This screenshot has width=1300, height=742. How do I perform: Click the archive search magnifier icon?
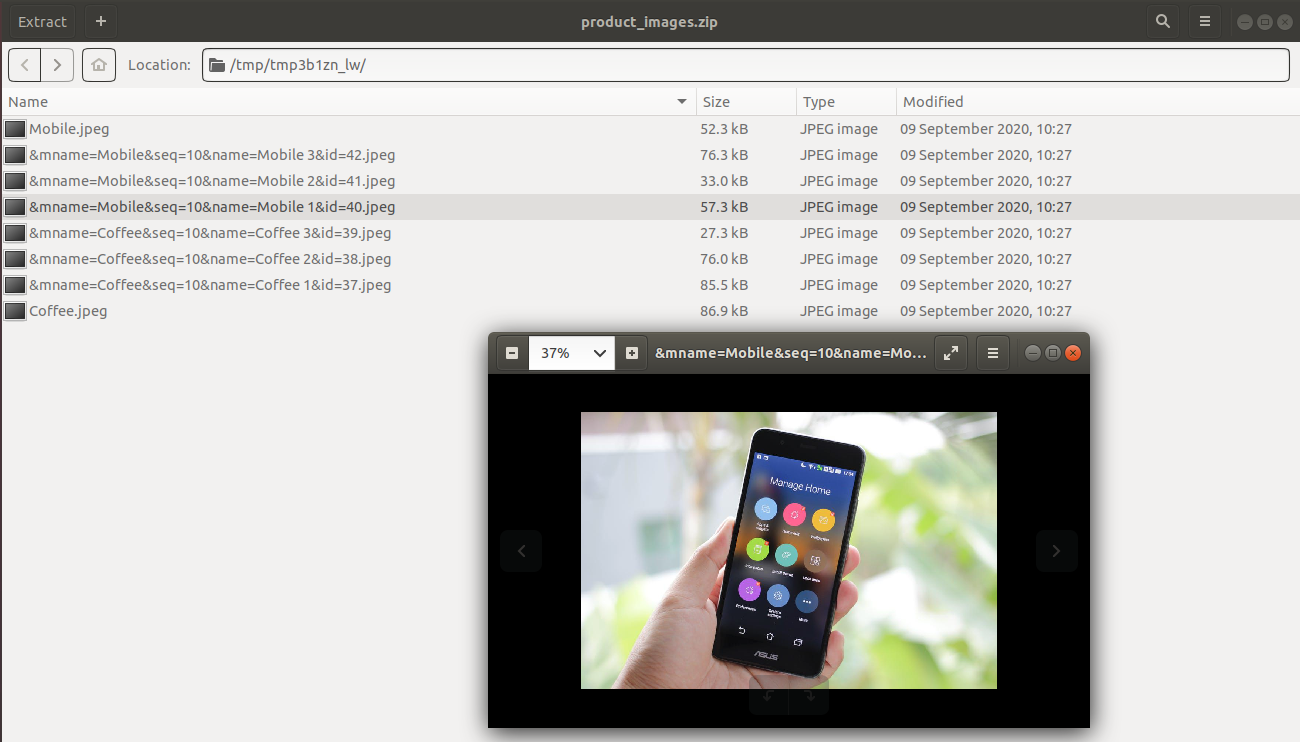(1162, 21)
